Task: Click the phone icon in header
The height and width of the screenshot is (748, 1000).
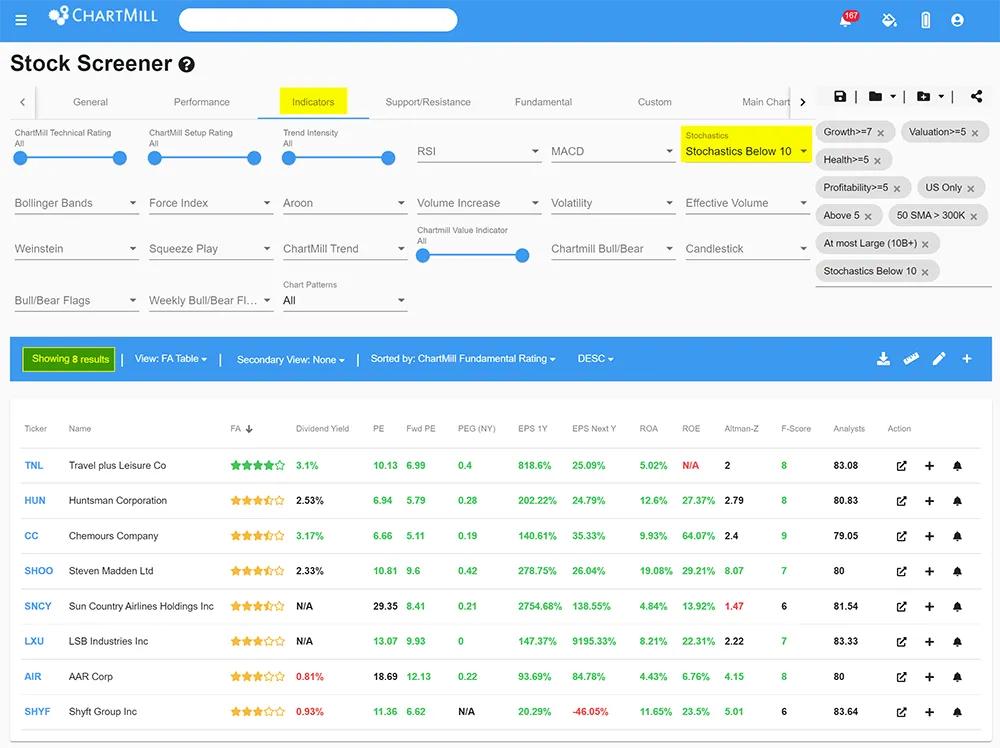Action: [x=925, y=20]
